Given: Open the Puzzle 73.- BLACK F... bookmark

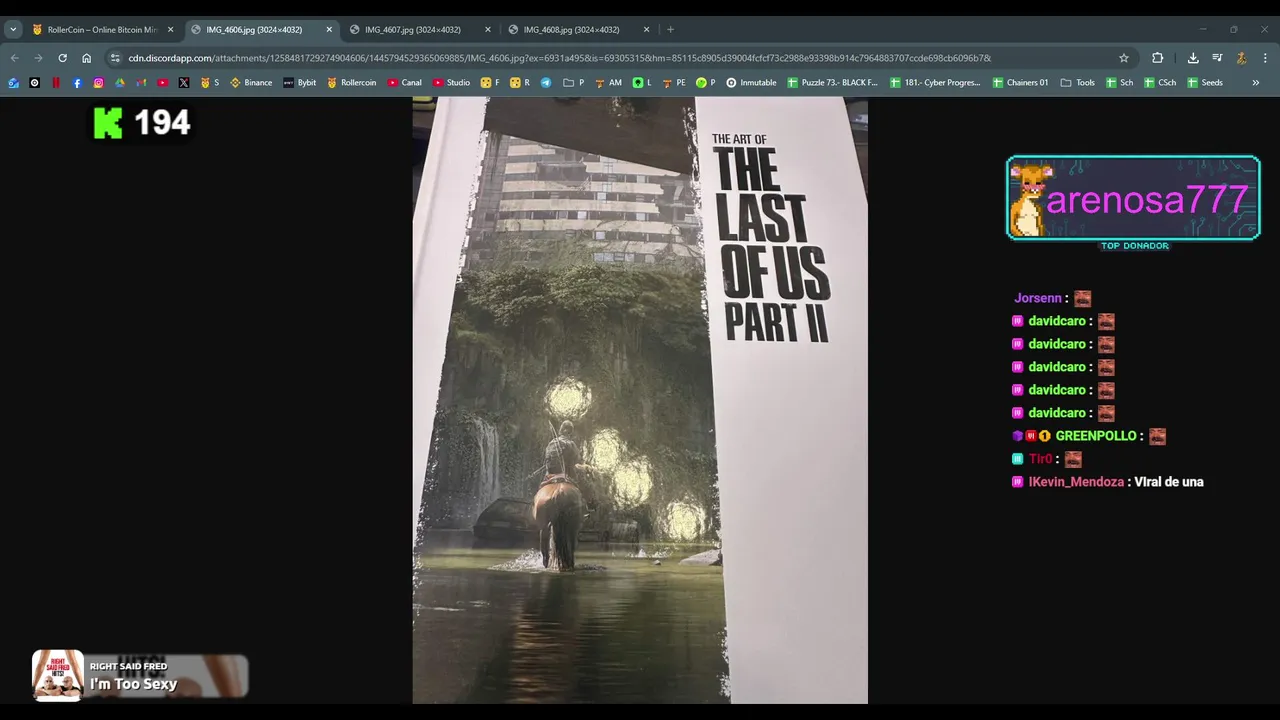Looking at the screenshot, I should [832, 83].
